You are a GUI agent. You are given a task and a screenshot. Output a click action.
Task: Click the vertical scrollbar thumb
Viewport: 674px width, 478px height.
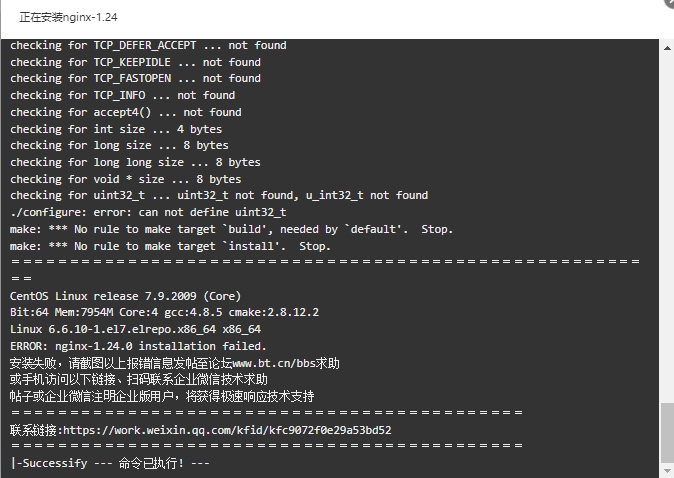tap(667, 434)
